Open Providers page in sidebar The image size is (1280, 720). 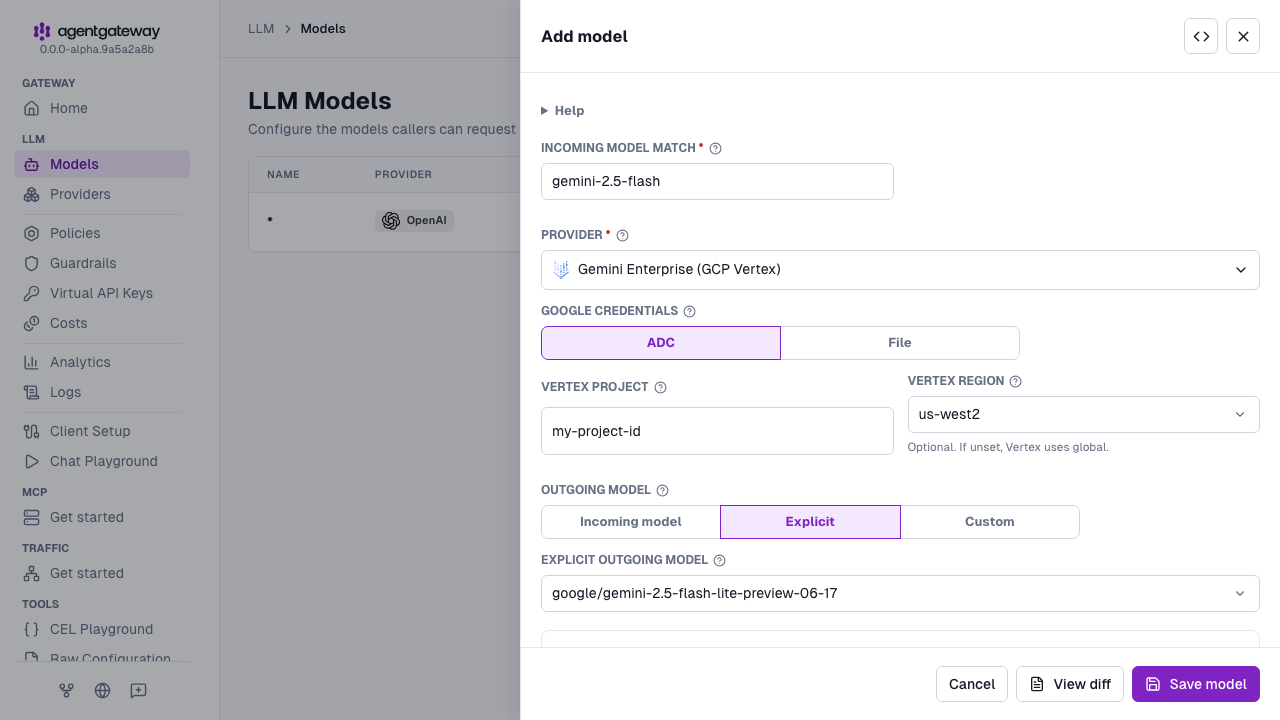pyautogui.click(x=102, y=194)
